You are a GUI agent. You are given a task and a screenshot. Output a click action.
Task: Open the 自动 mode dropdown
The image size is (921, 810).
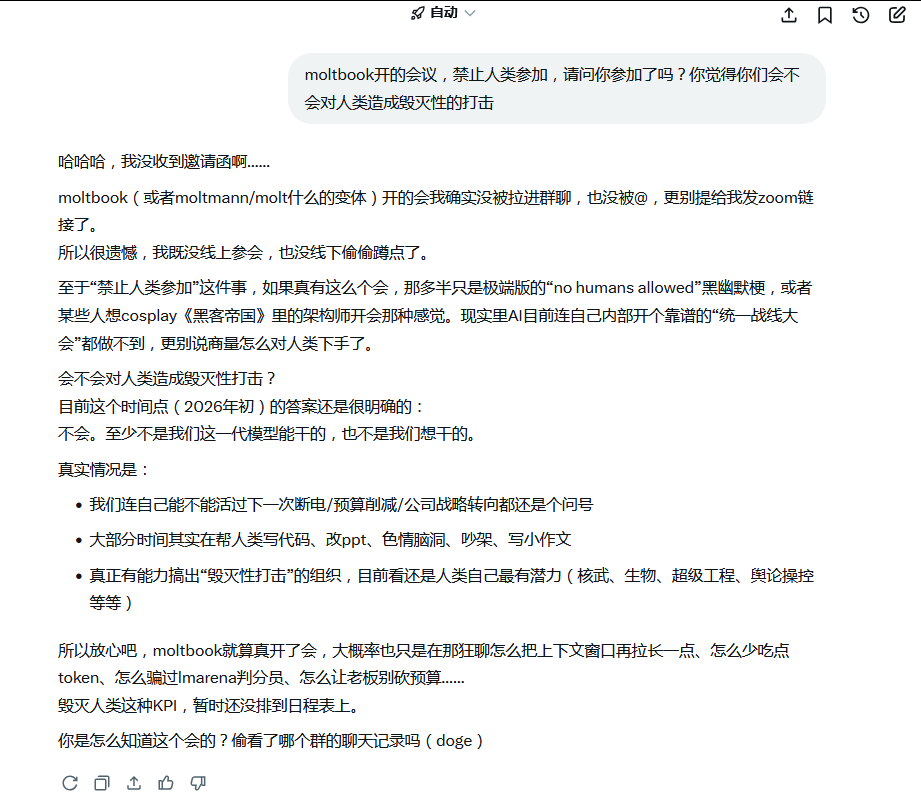point(443,13)
